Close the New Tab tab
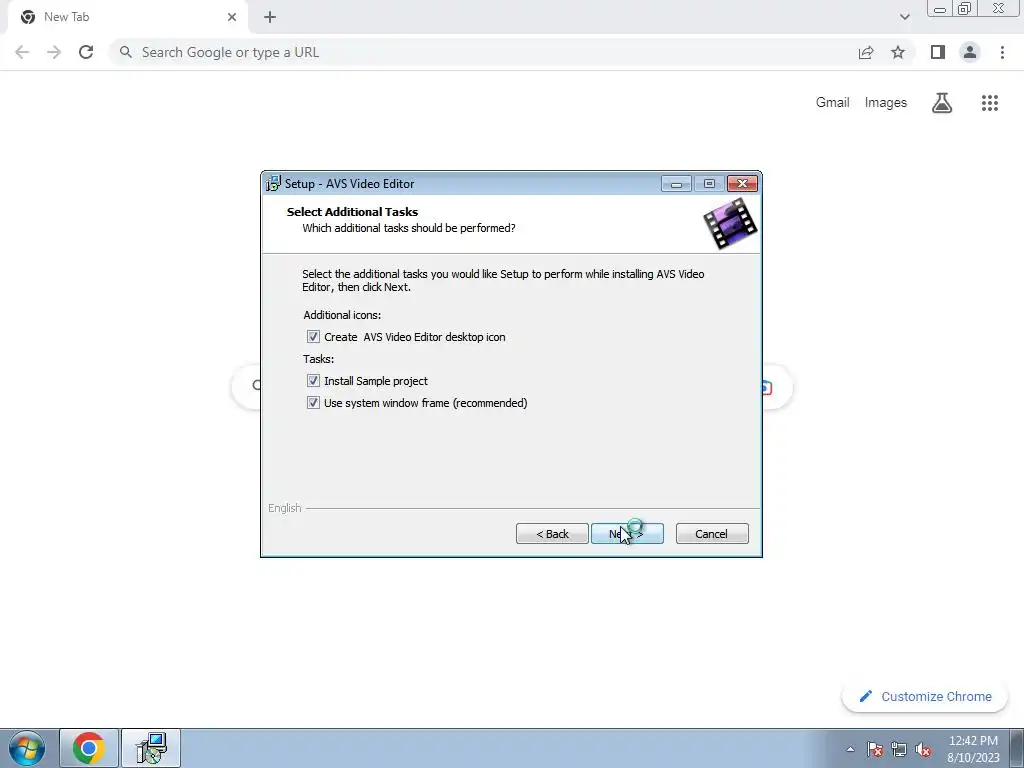Image resolution: width=1024 pixels, height=768 pixels. coord(232,17)
